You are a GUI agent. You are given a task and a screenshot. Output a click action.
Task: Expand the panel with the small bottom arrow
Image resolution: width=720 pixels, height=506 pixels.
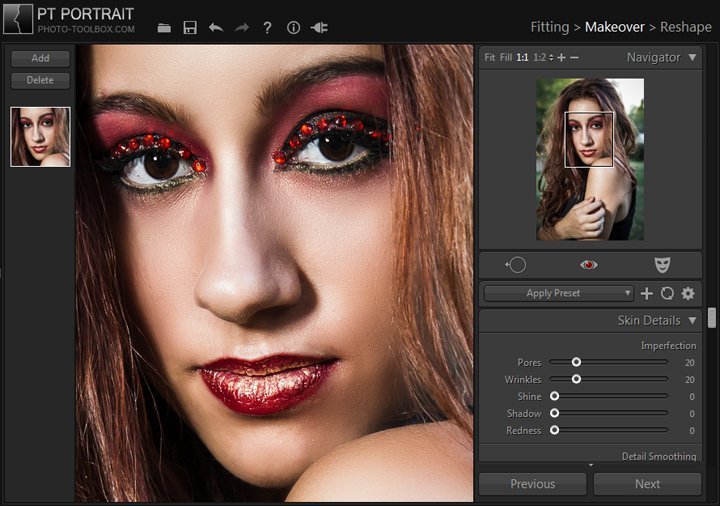click(x=591, y=465)
